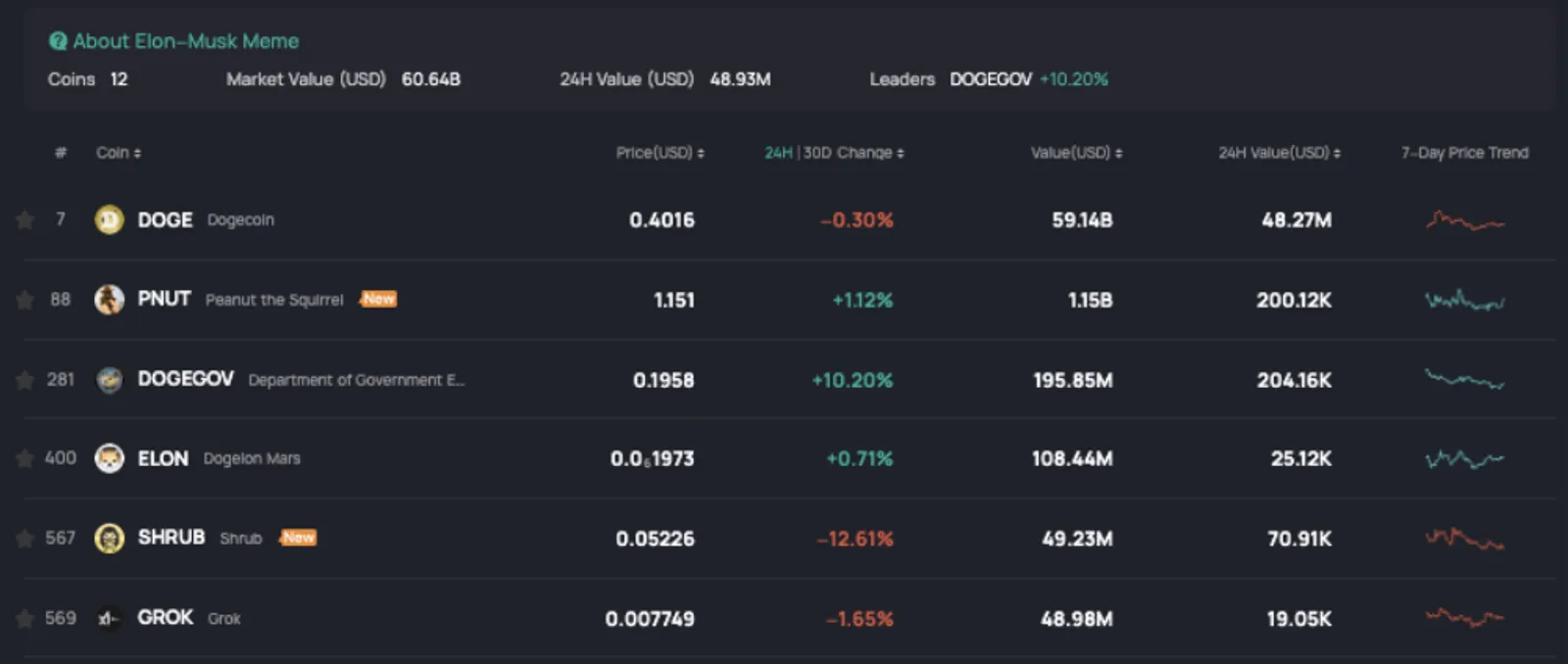Click the # rank column header
Screen dimensions: 1568x664
coord(61,153)
